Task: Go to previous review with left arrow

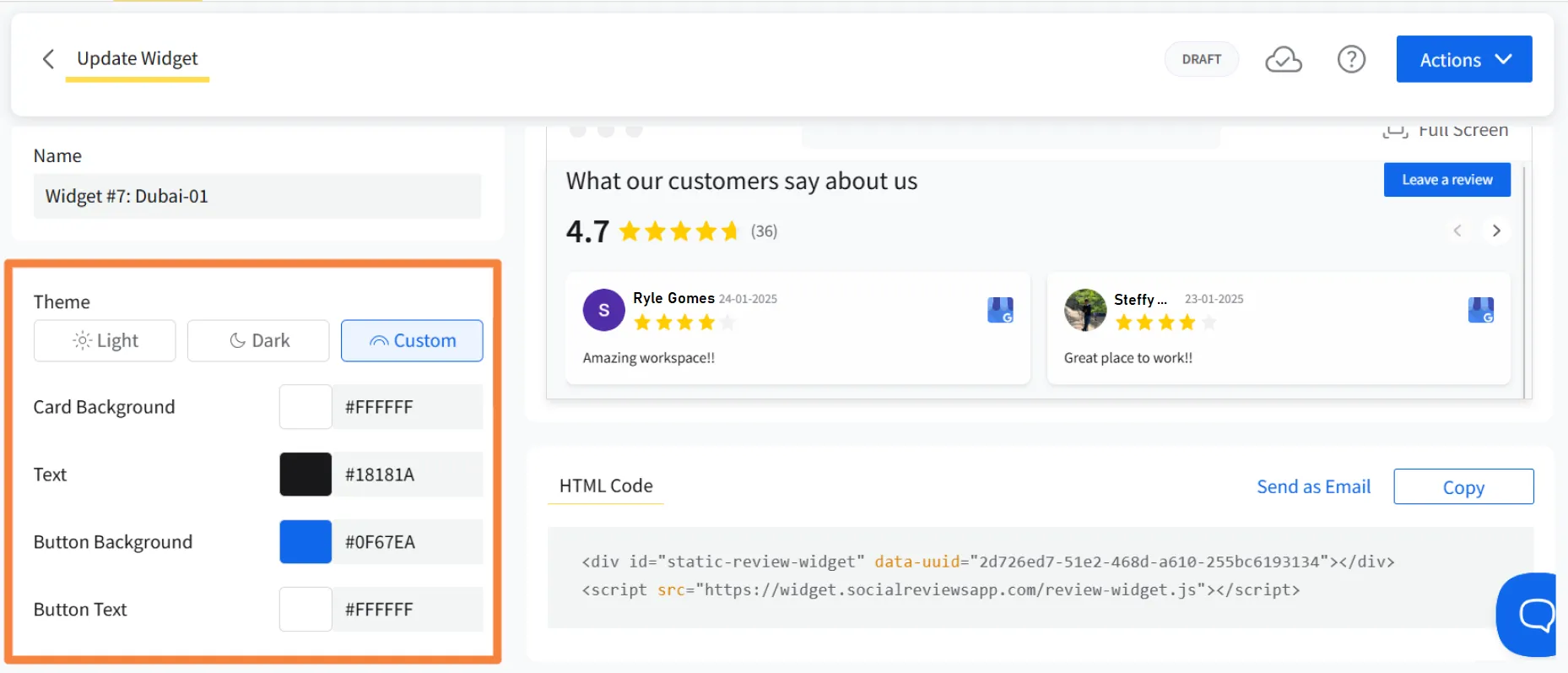Action: coord(1457,231)
